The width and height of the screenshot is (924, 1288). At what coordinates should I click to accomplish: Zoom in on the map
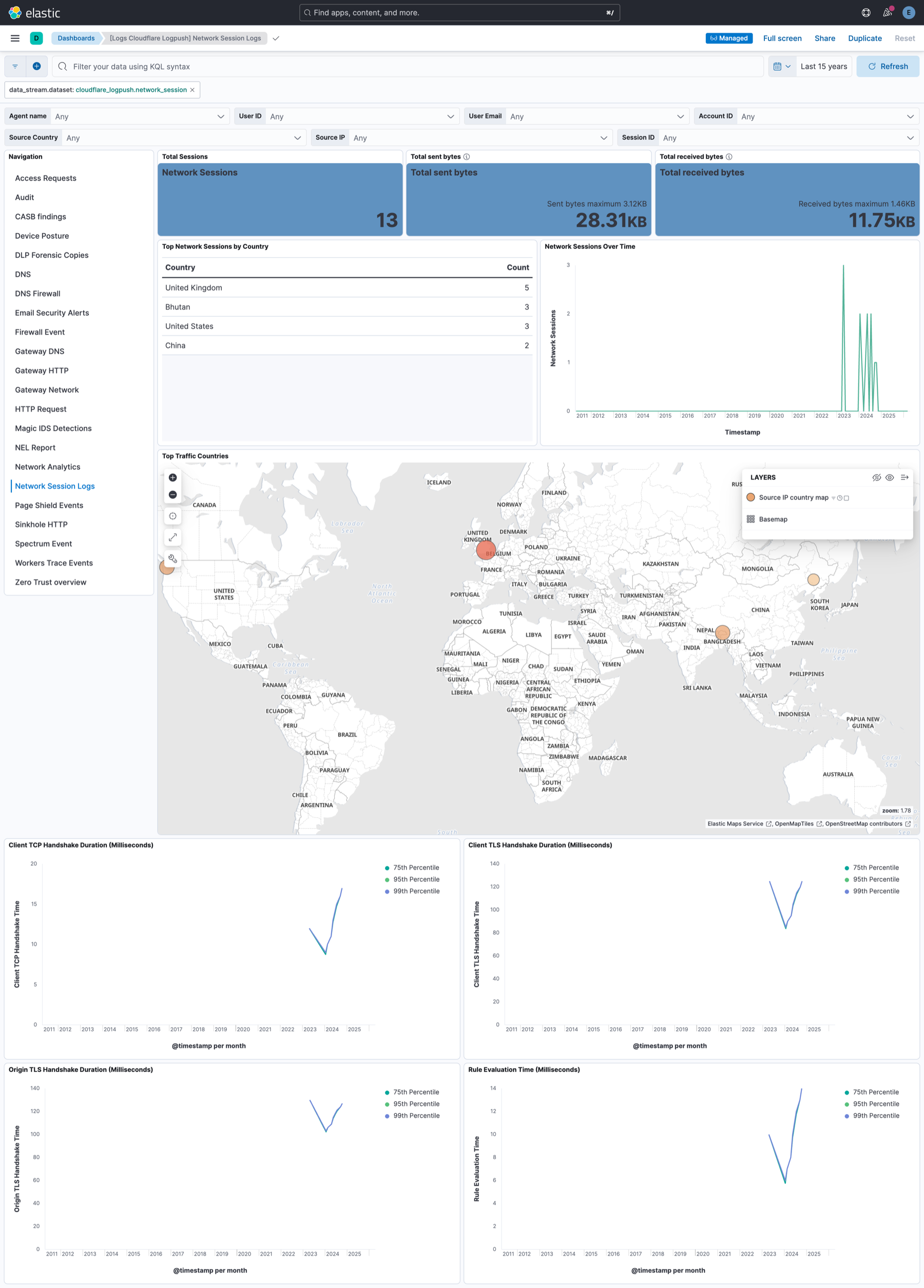click(172, 477)
